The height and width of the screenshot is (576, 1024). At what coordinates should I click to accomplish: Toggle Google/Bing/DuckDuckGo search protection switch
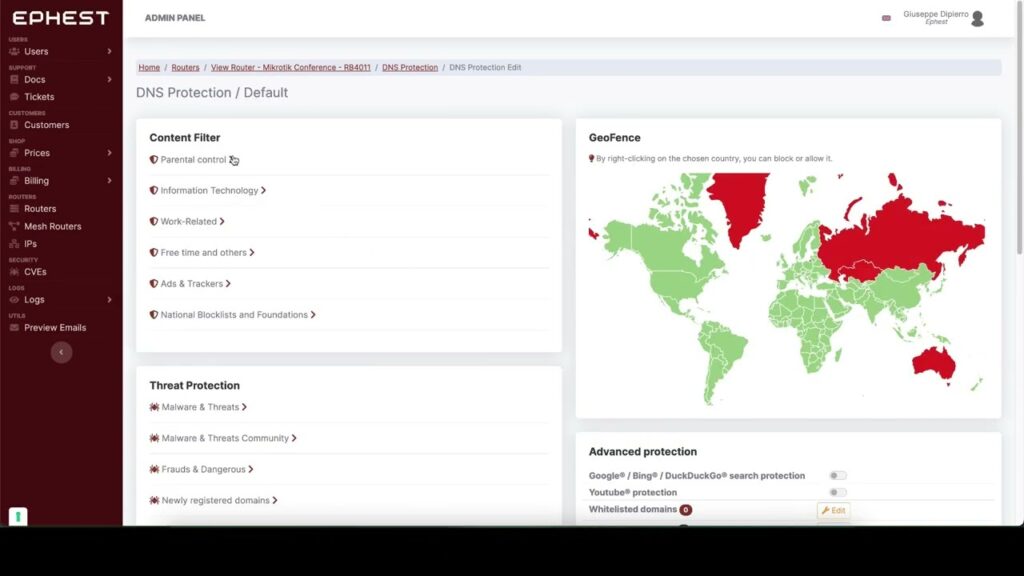coord(838,475)
